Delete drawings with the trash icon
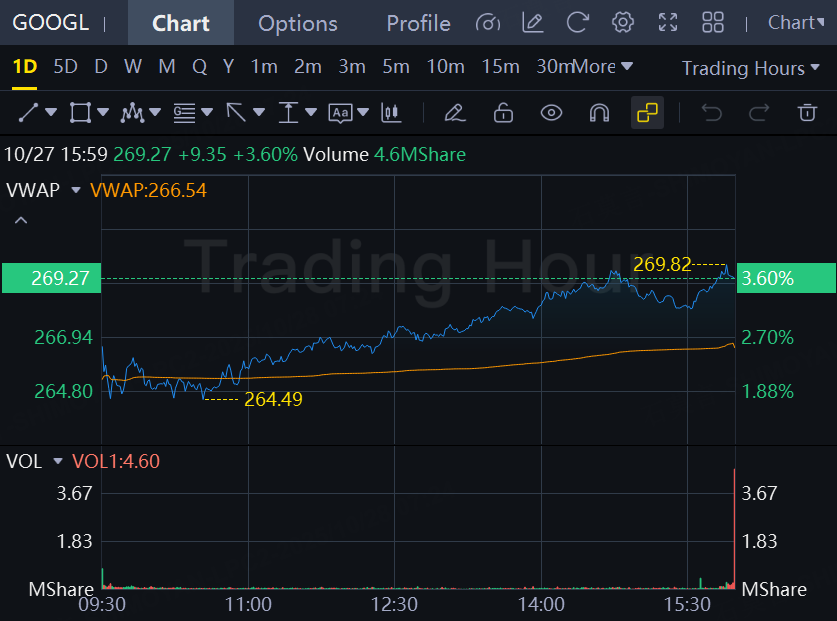Viewport: 837px width, 621px height. coord(807,113)
